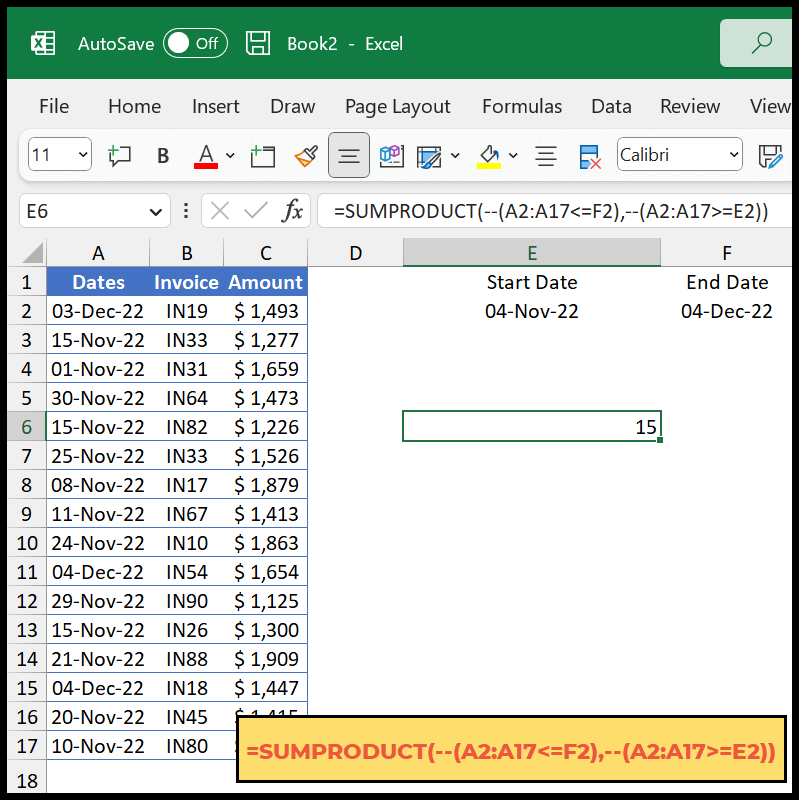Click the Select All corner triangle

coord(33,253)
